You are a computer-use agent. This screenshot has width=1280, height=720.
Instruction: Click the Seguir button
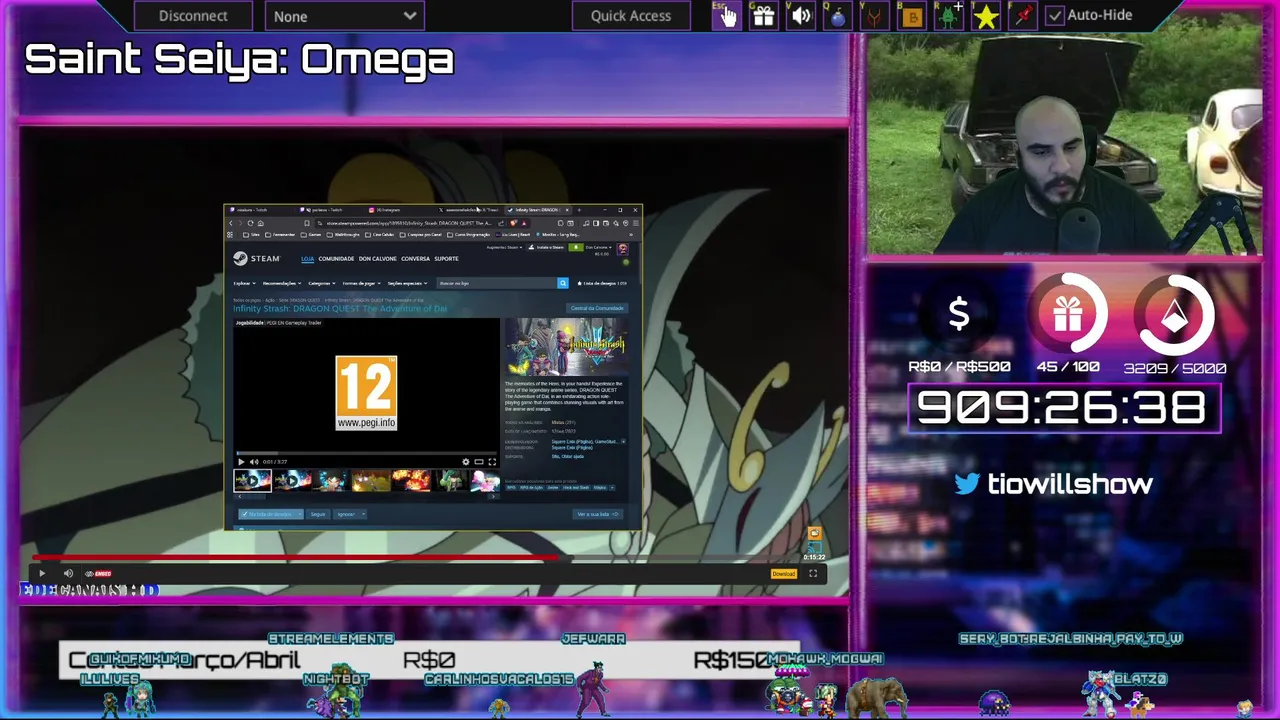coord(318,514)
